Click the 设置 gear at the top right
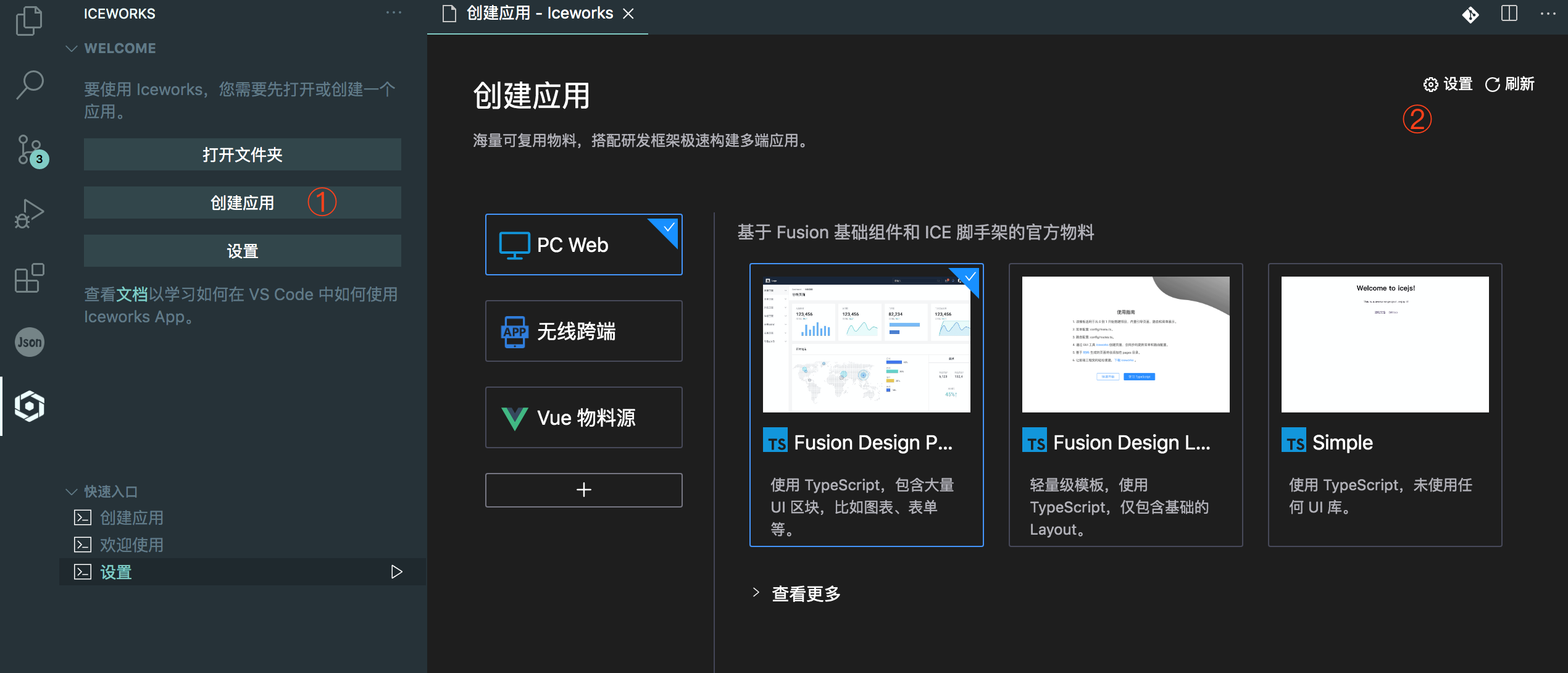The image size is (1568, 673). pyautogui.click(x=1448, y=84)
